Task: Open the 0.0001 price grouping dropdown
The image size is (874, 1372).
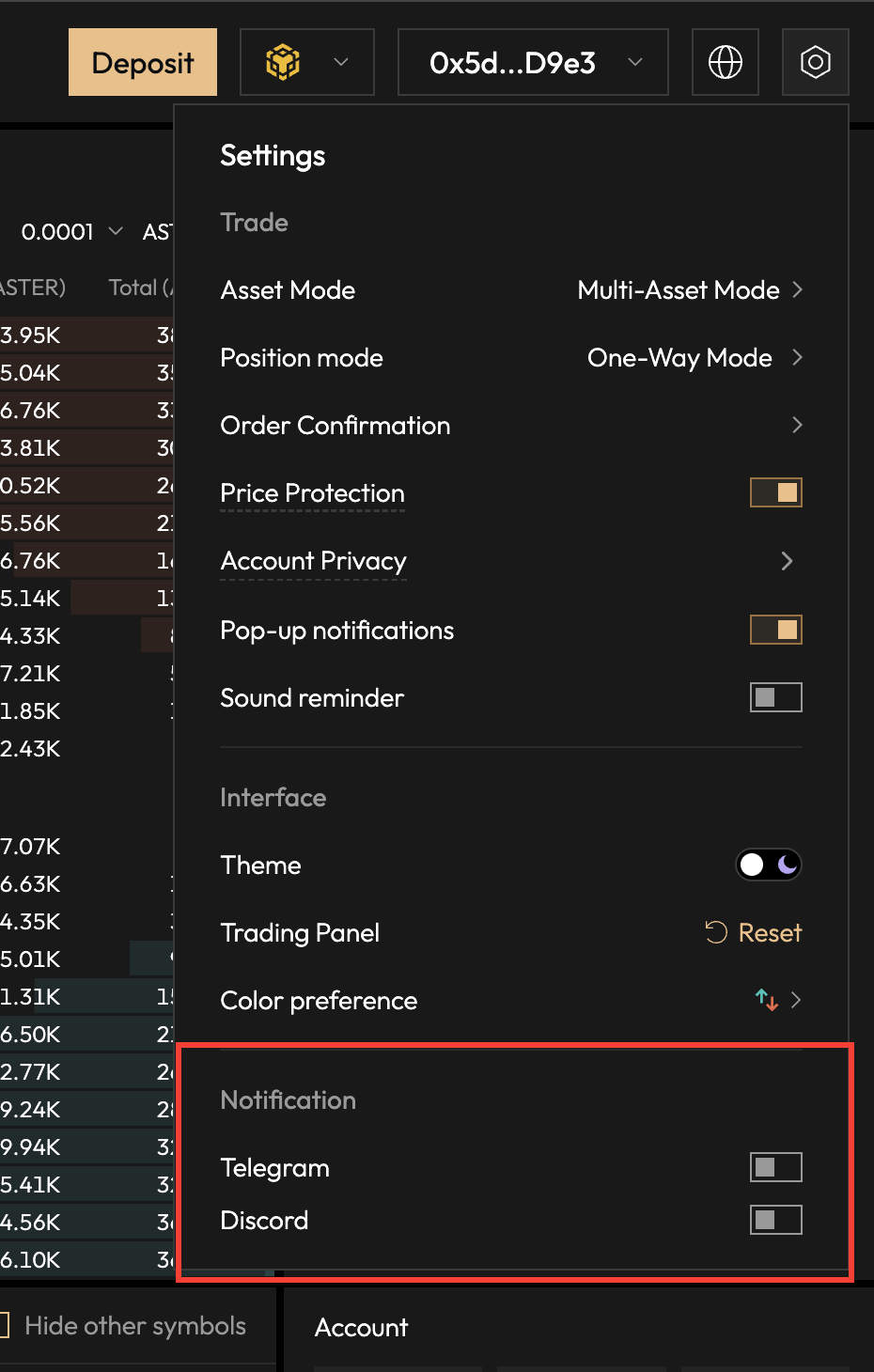Action: click(71, 231)
